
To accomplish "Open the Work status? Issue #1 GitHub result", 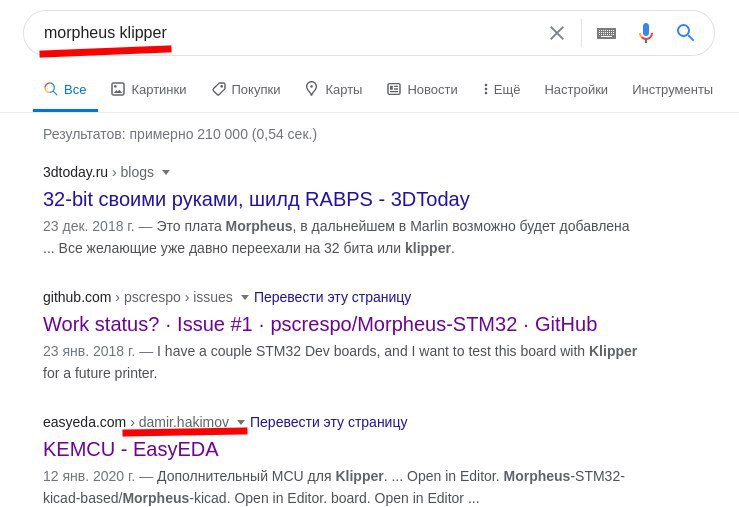I will (320, 324).
